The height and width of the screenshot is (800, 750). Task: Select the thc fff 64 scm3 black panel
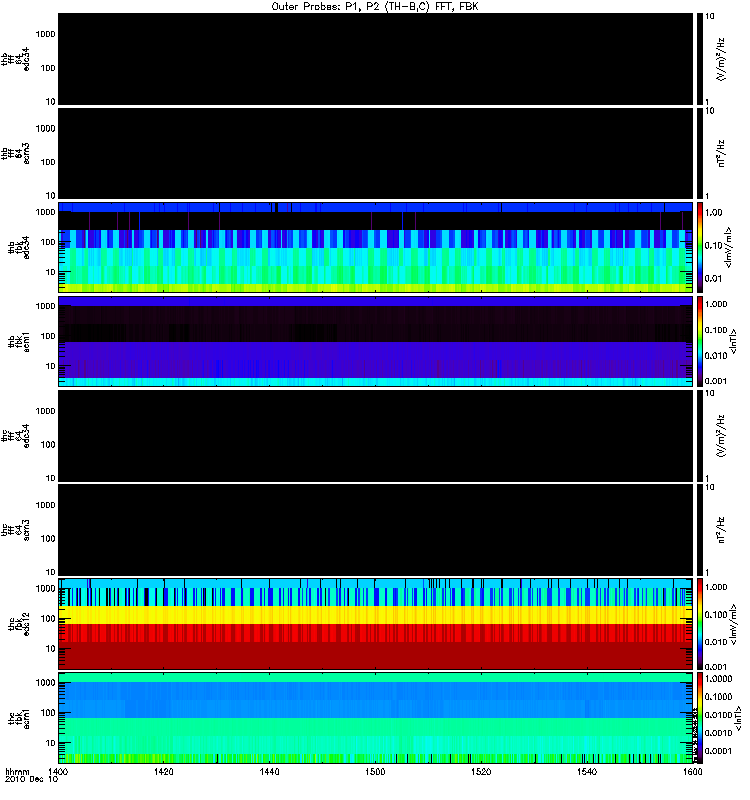coord(375,530)
